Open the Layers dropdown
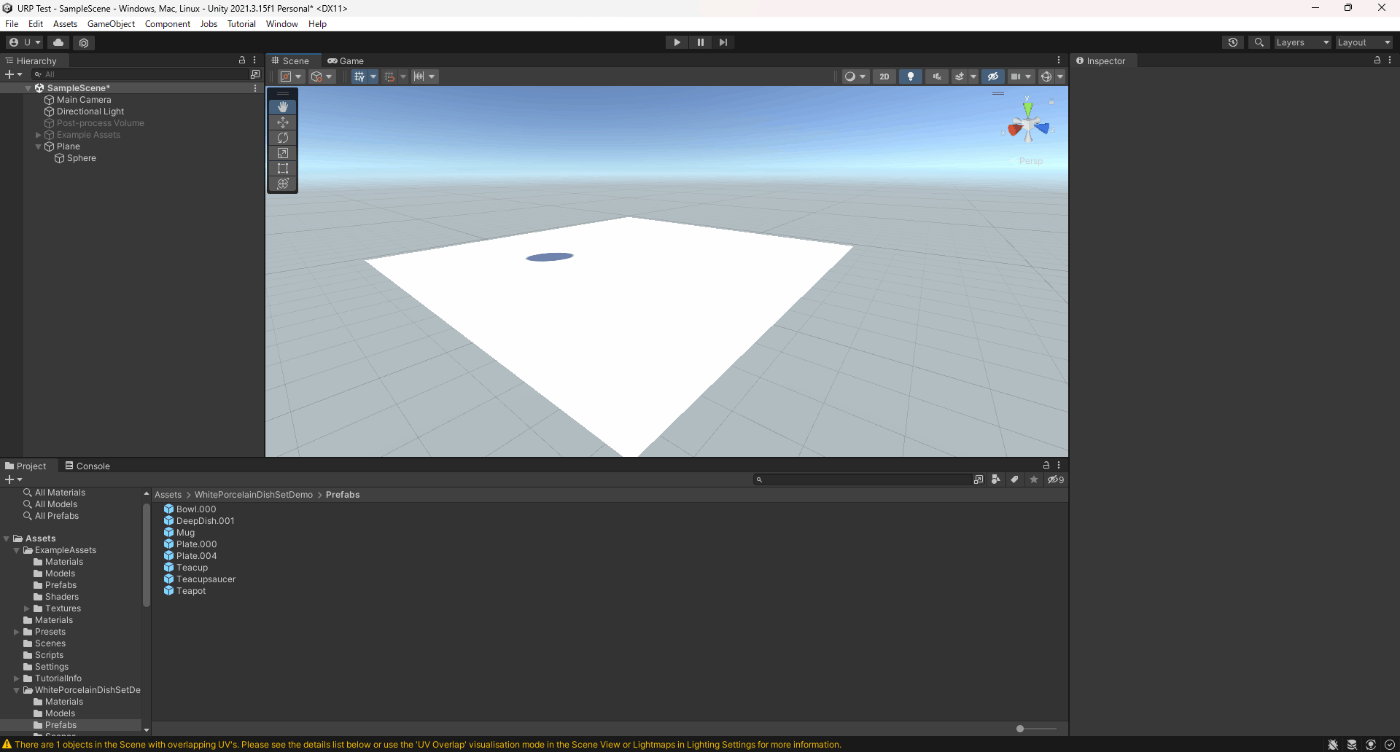Viewport: 1400px width, 752px height. click(x=1302, y=43)
